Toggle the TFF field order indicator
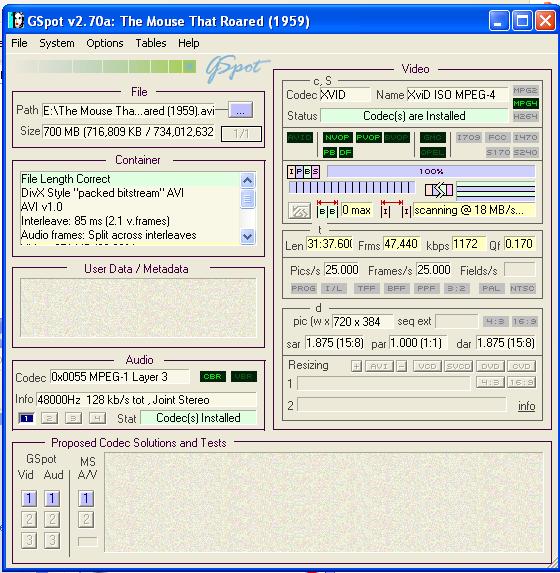This screenshot has height=573, width=560. coord(367,288)
